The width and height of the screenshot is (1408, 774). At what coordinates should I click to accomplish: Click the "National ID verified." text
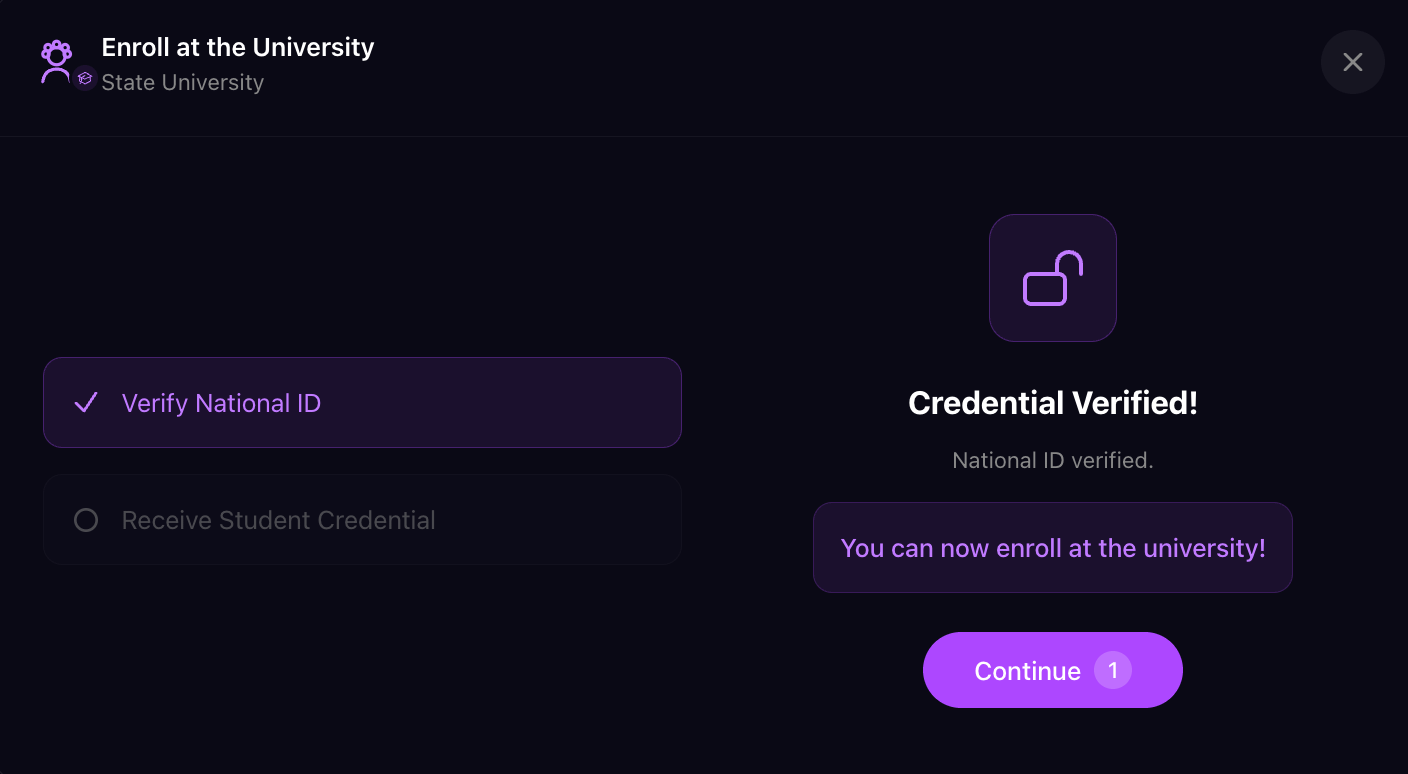tap(1053, 460)
